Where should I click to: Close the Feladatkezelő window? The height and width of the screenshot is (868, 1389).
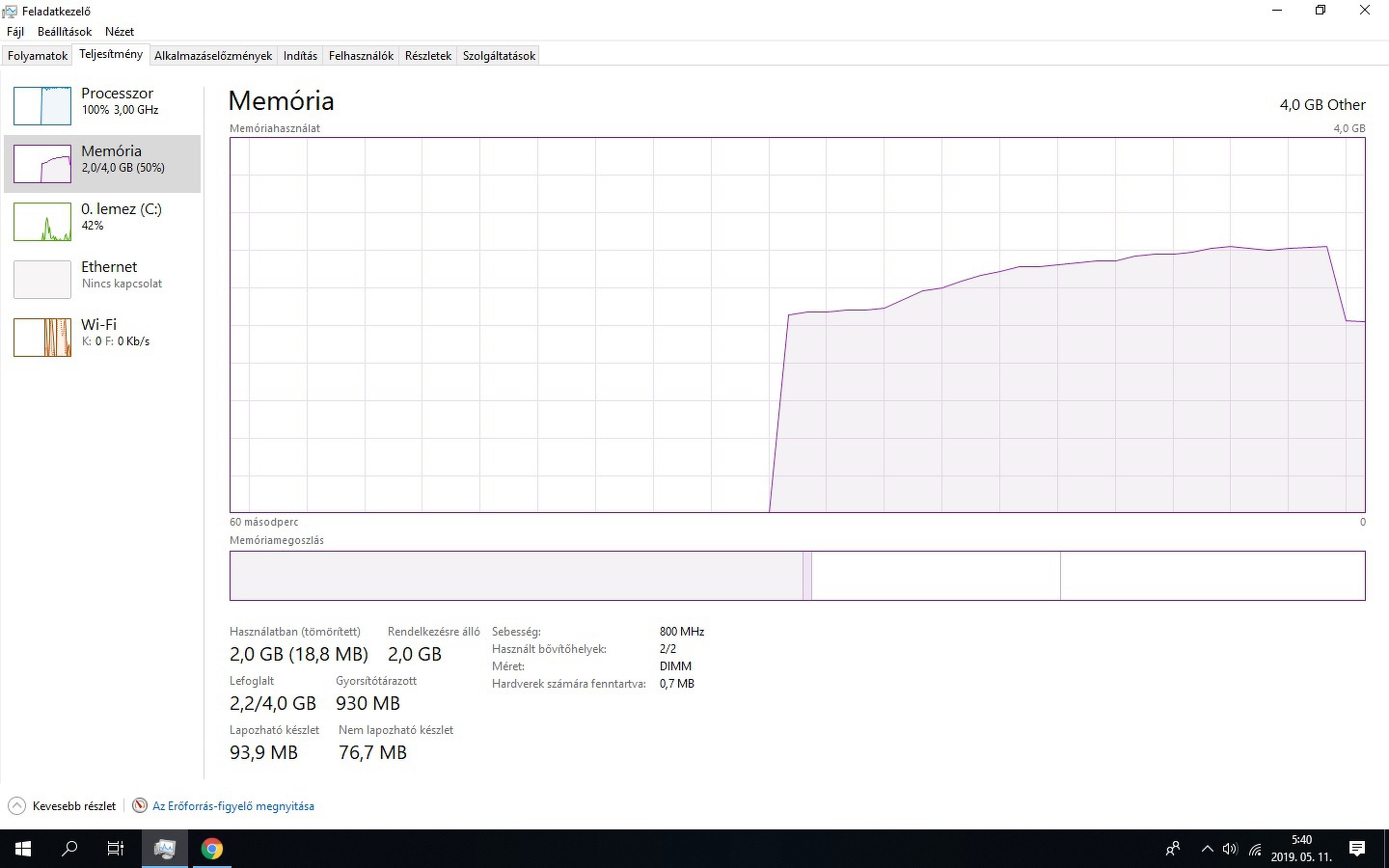(1365, 11)
